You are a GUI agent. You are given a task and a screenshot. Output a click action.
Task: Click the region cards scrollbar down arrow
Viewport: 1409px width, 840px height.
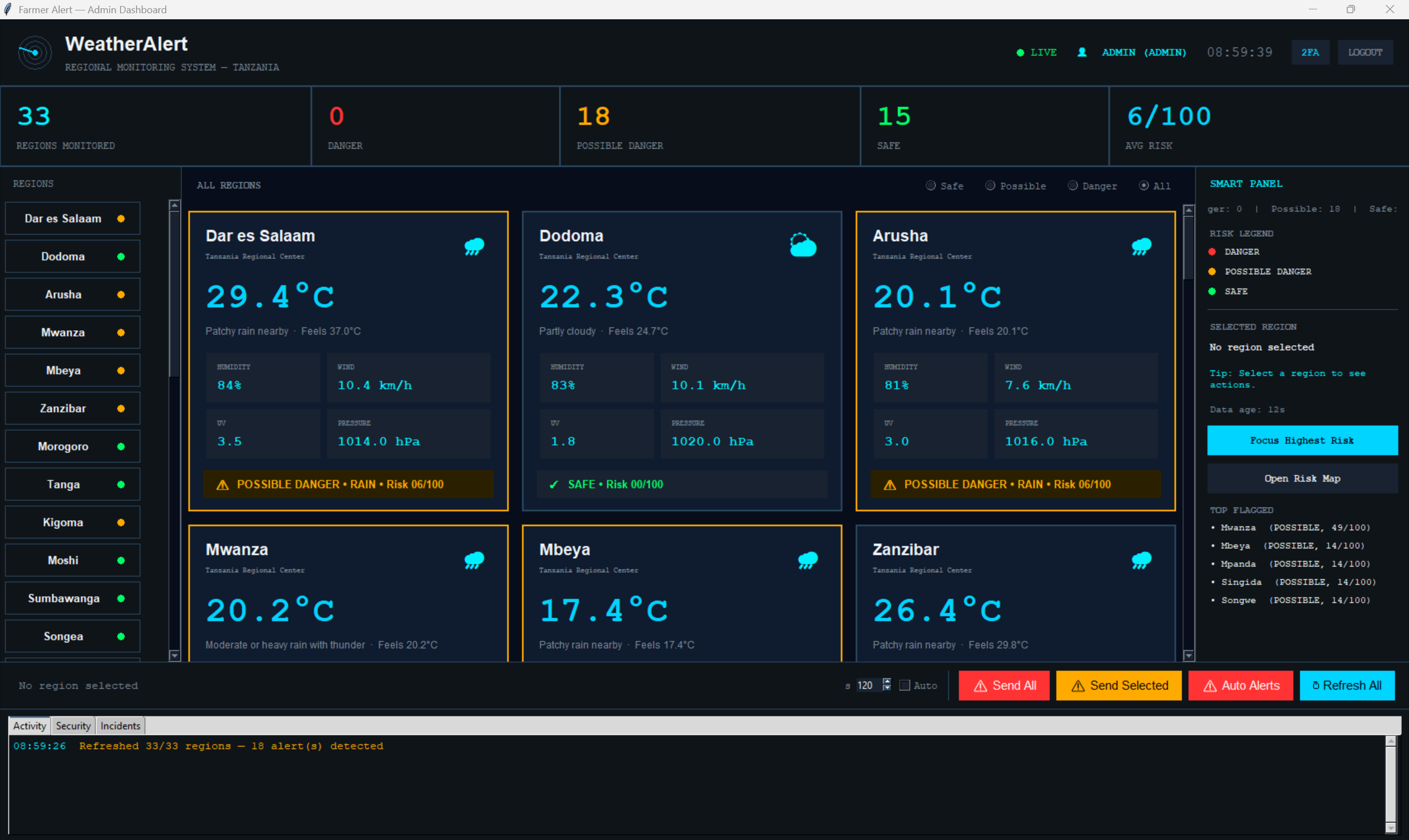click(1189, 656)
